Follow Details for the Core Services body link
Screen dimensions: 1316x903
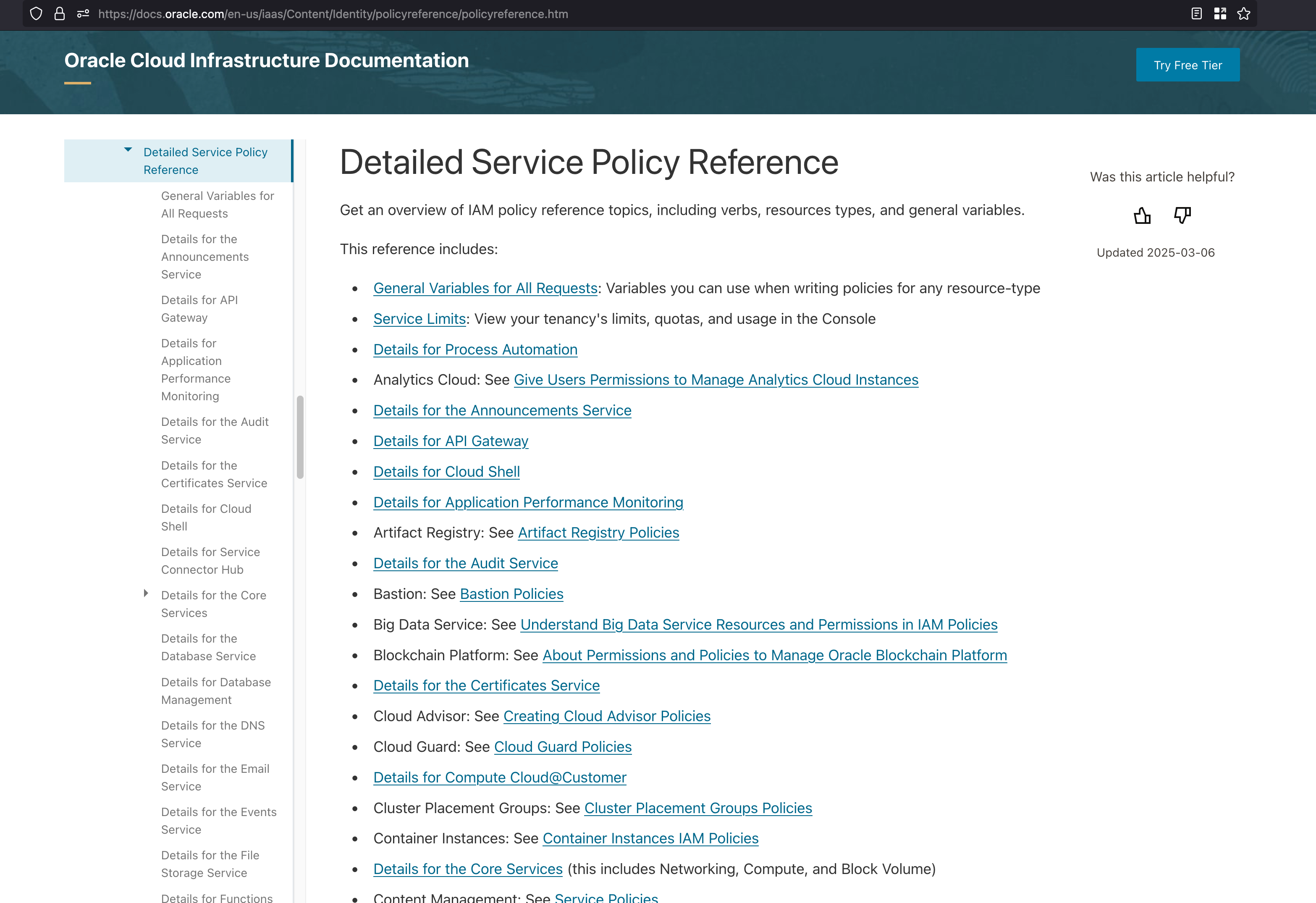[x=468, y=869]
